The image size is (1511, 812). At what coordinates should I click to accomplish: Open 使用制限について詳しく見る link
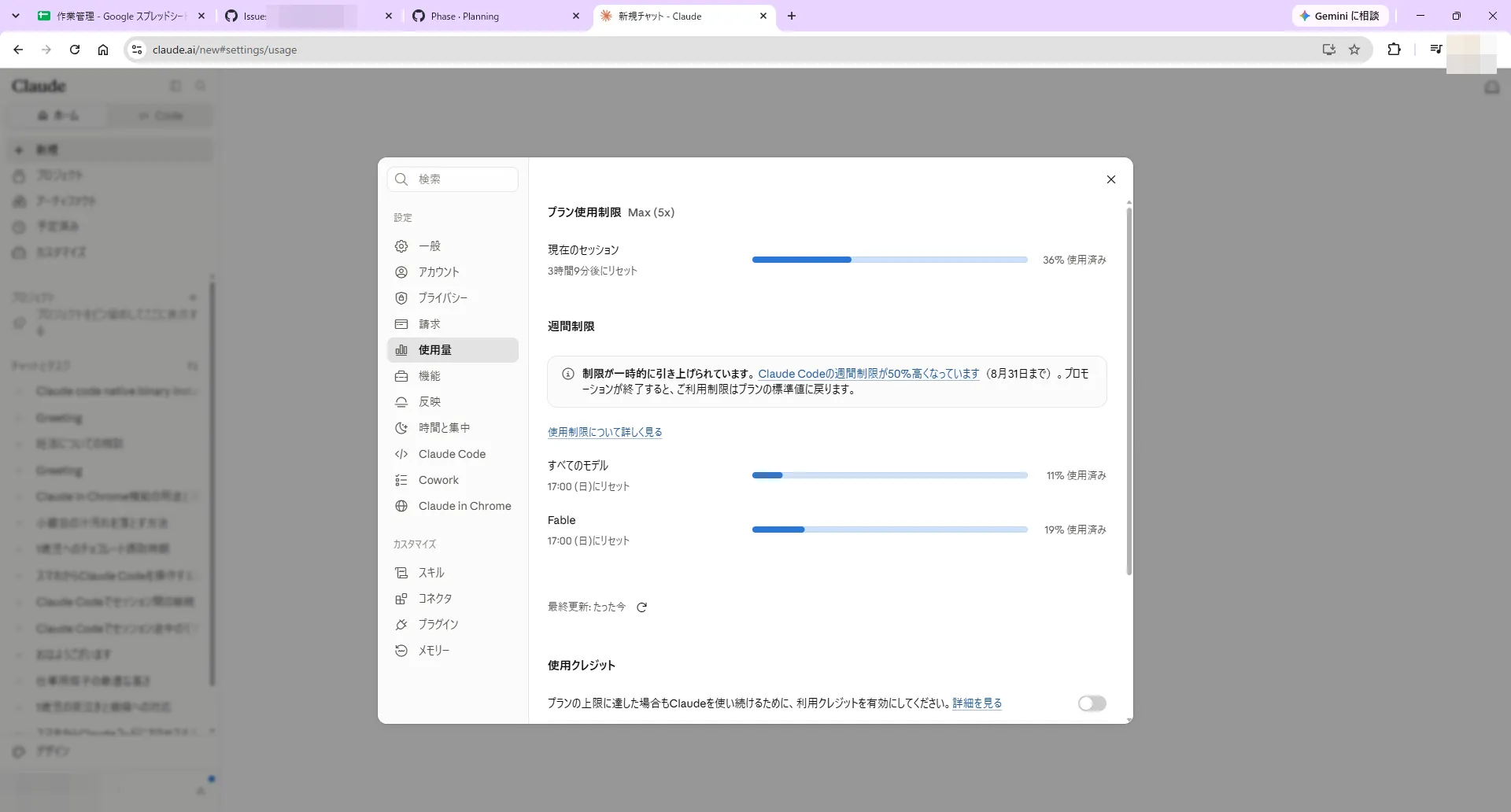click(x=604, y=432)
